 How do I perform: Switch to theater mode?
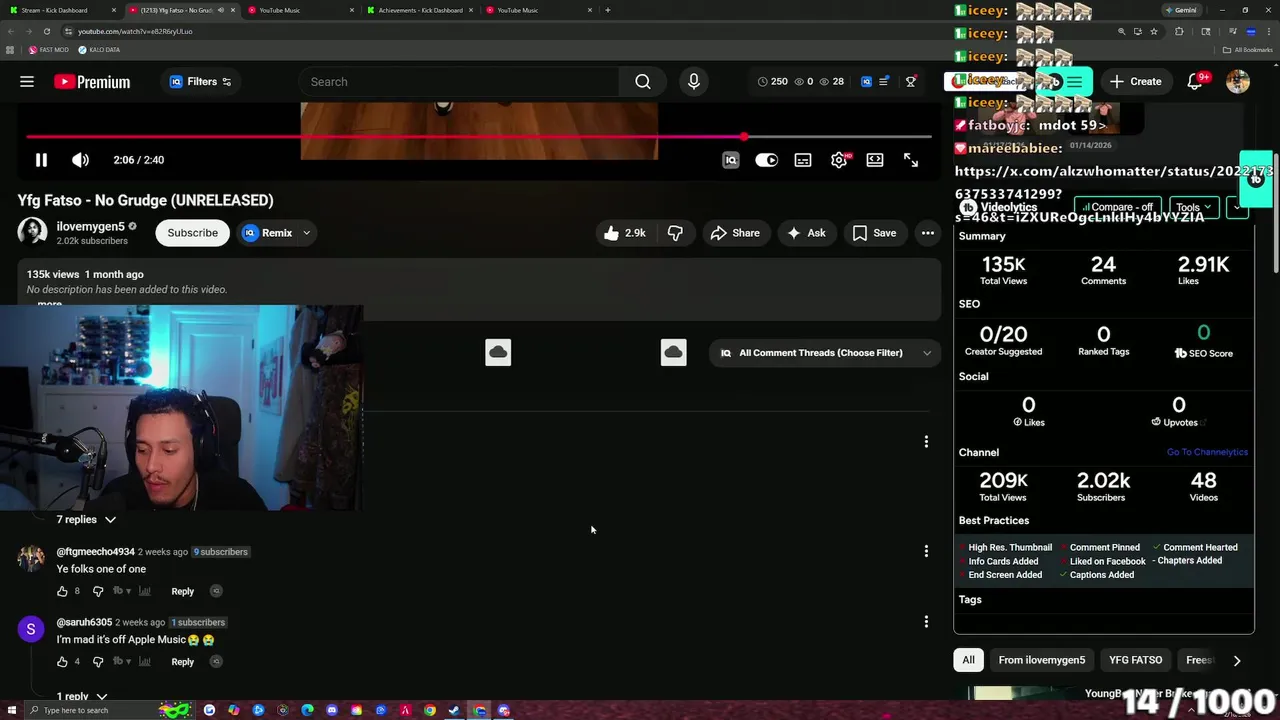coord(875,160)
